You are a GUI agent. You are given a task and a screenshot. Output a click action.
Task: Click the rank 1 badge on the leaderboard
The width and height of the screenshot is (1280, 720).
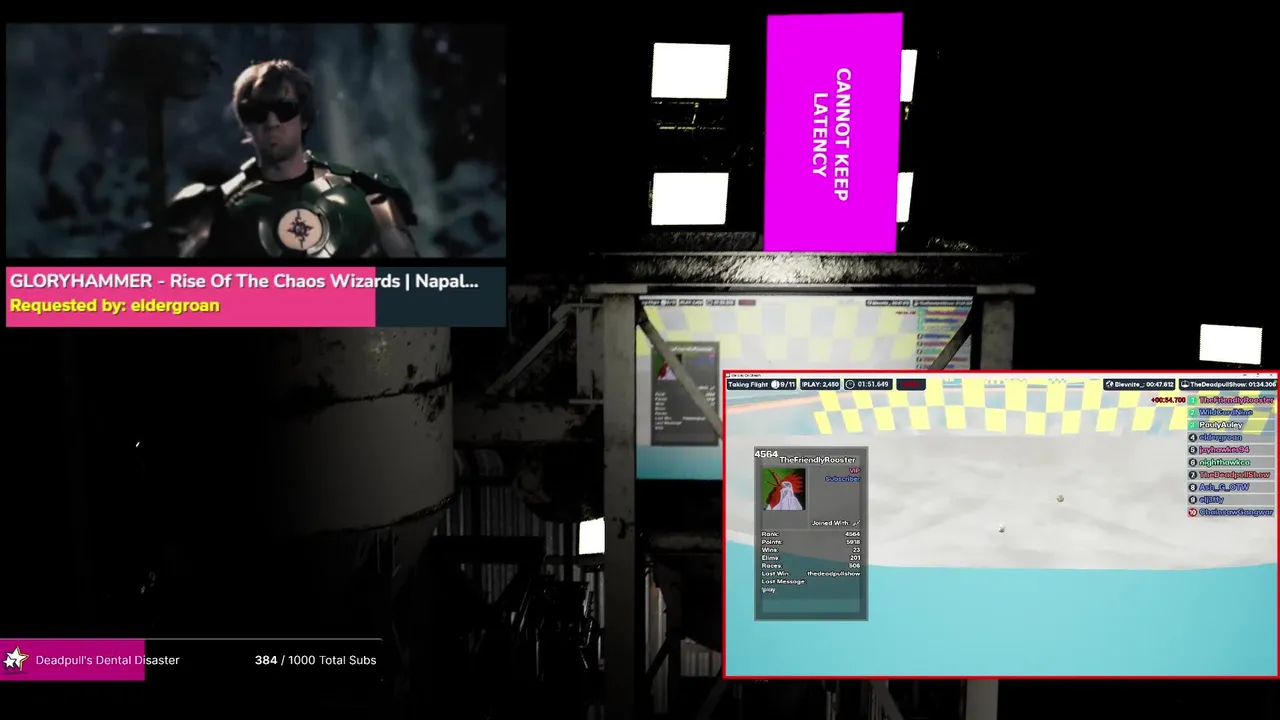(1192, 400)
